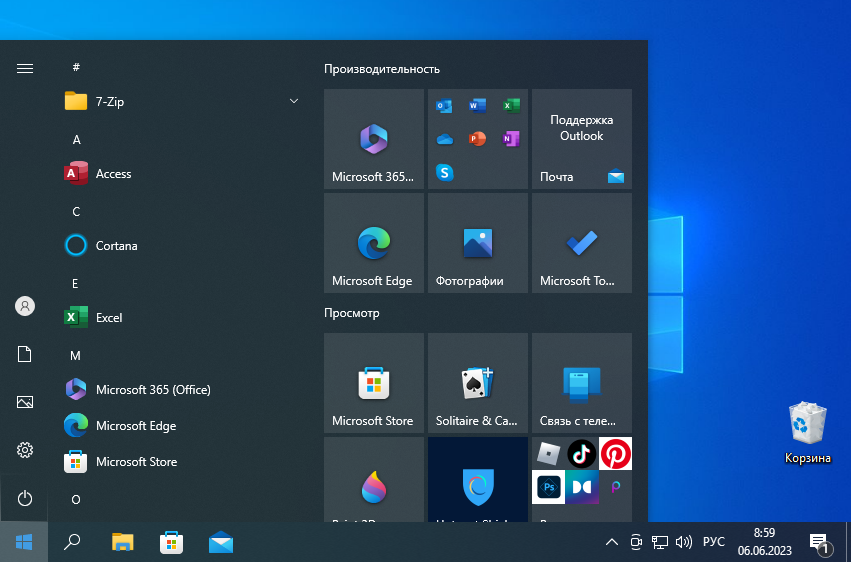The width and height of the screenshot is (851, 562).
Task: Open OneDrive in the Office tile folder
Action: click(x=444, y=139)
